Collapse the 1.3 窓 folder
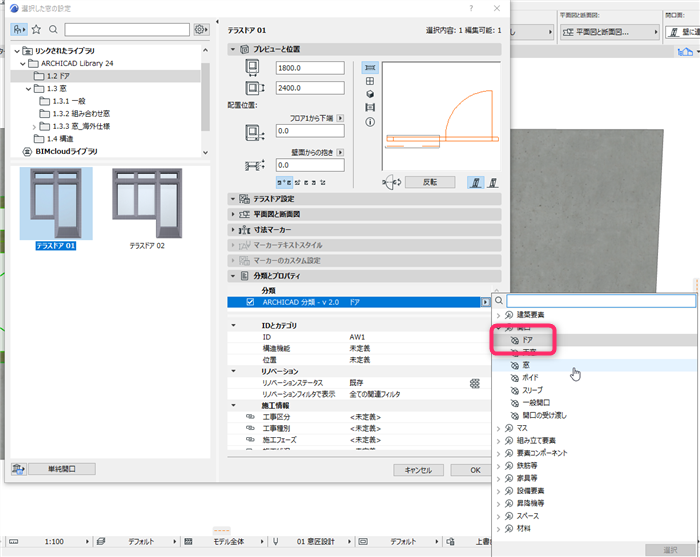The height and width of the screenshot is (557, 700). [x=28, y=88]
